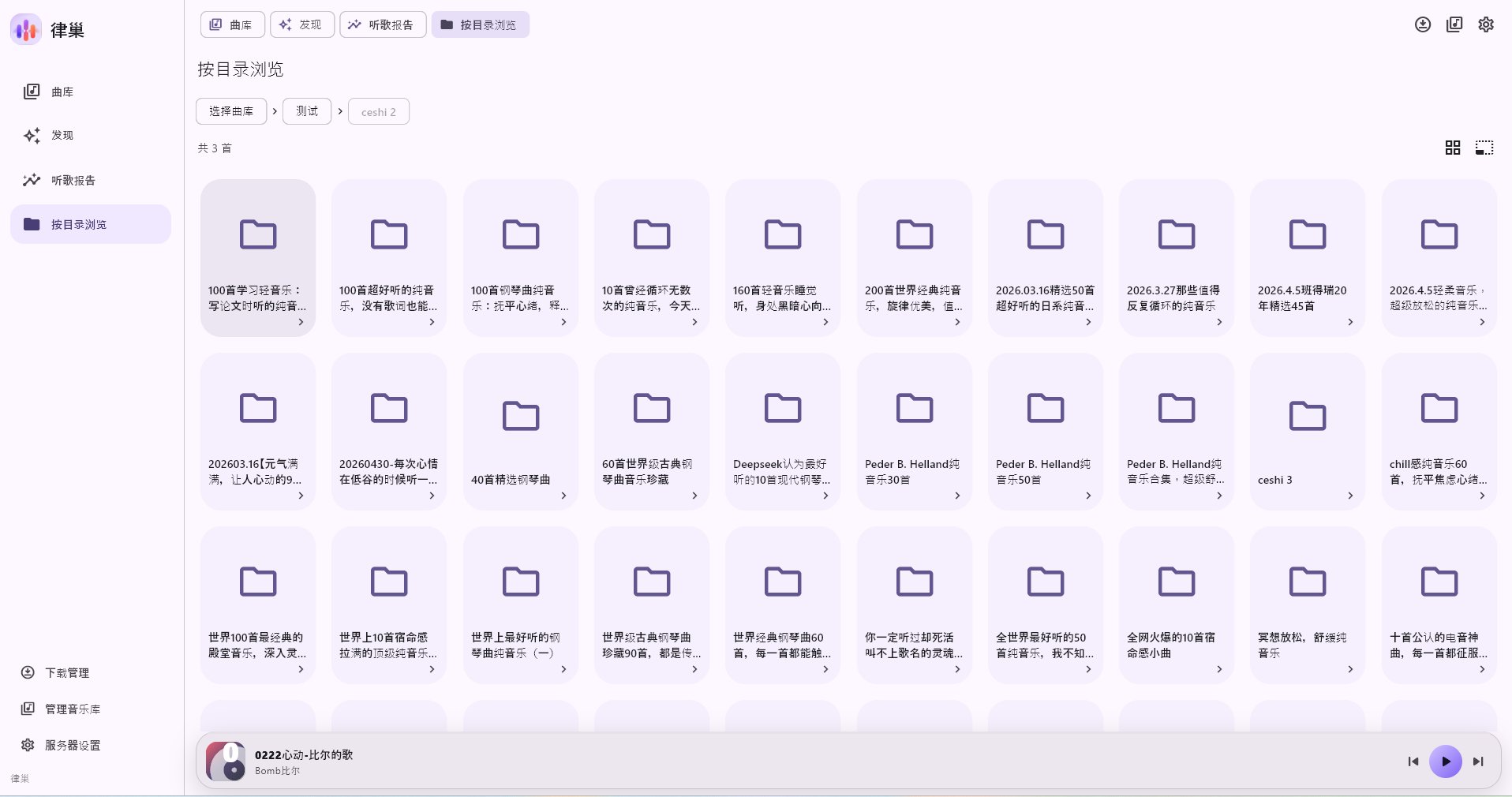
Task: Expand chevron on 20260430-每次心情 folder
Action: click(x=432, y=496)
